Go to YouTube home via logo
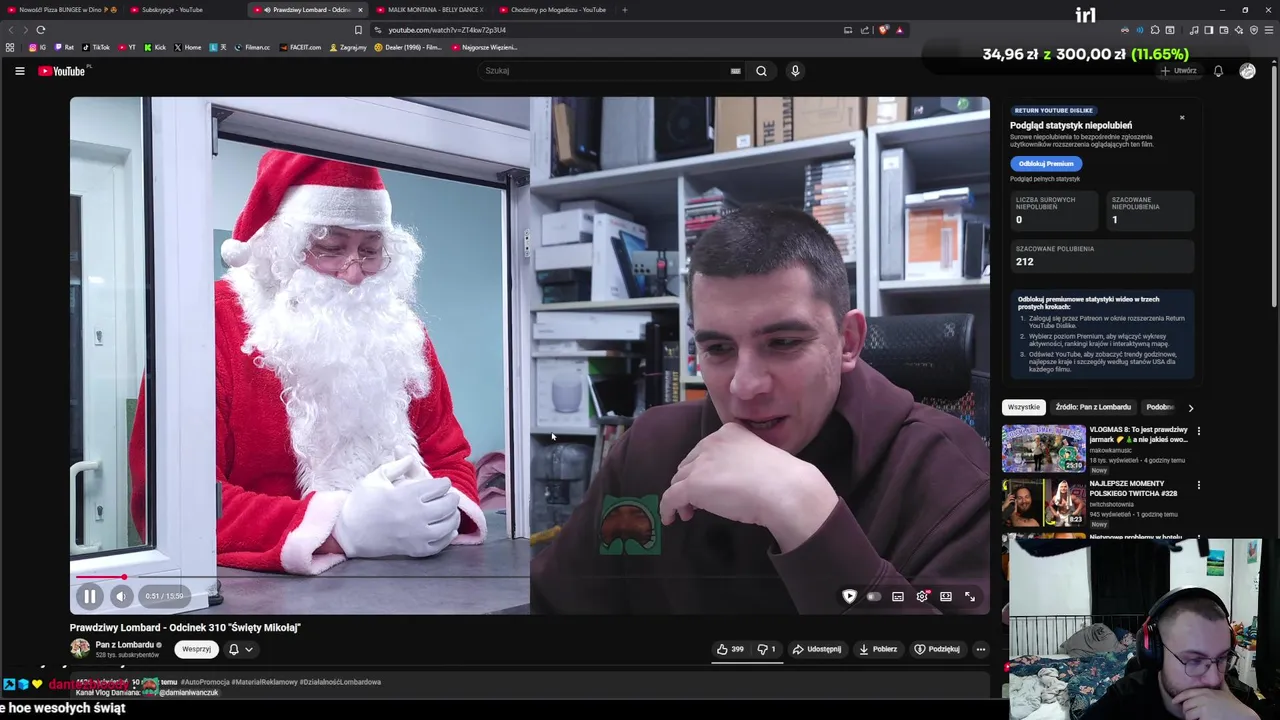Viewport: 1280px width, 720px height. click(x=64, y=71)
